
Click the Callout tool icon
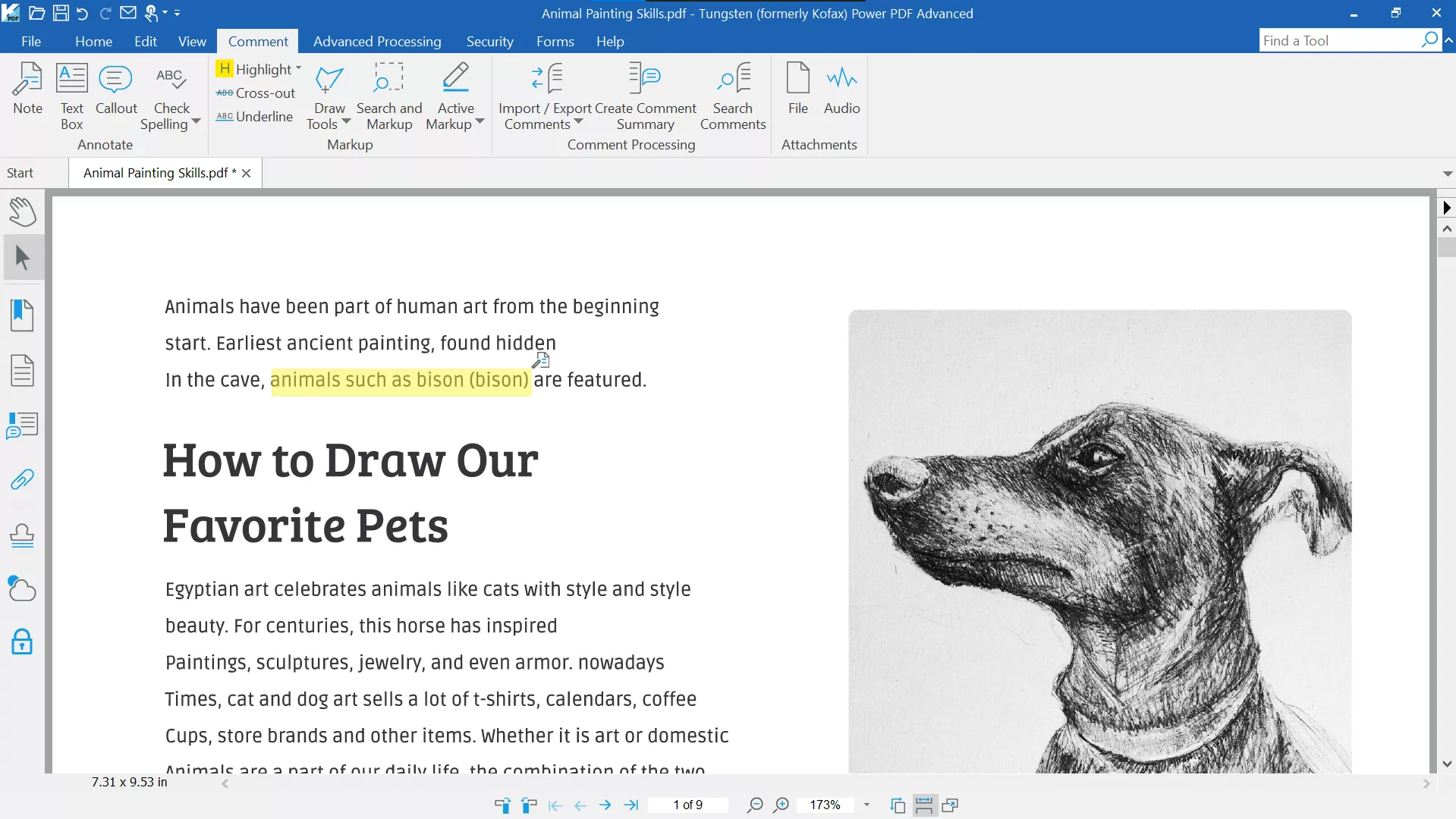[x=115, y=89]
